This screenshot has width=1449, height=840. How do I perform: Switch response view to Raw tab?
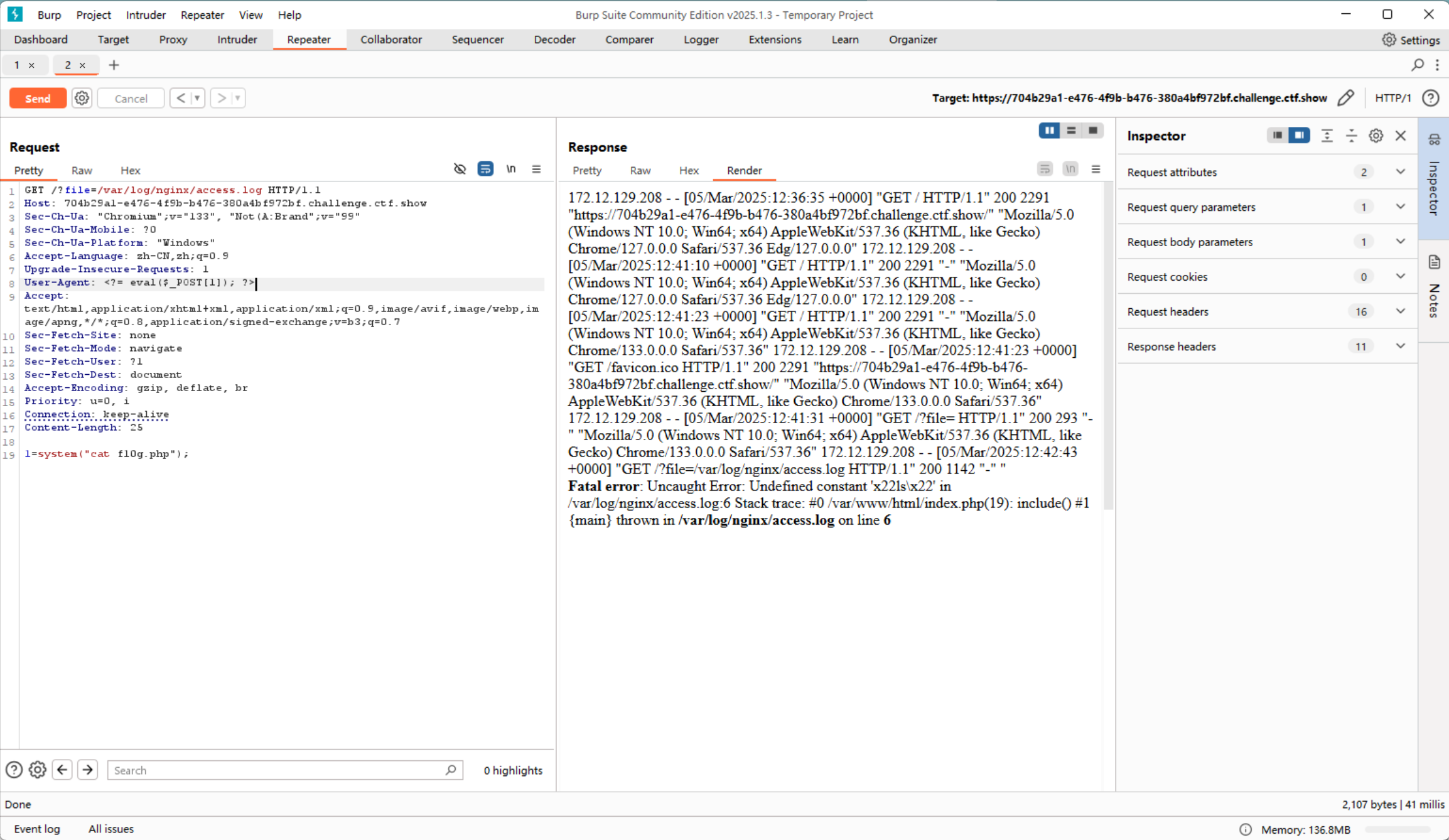pyautogui.click(x=640, y=170)
